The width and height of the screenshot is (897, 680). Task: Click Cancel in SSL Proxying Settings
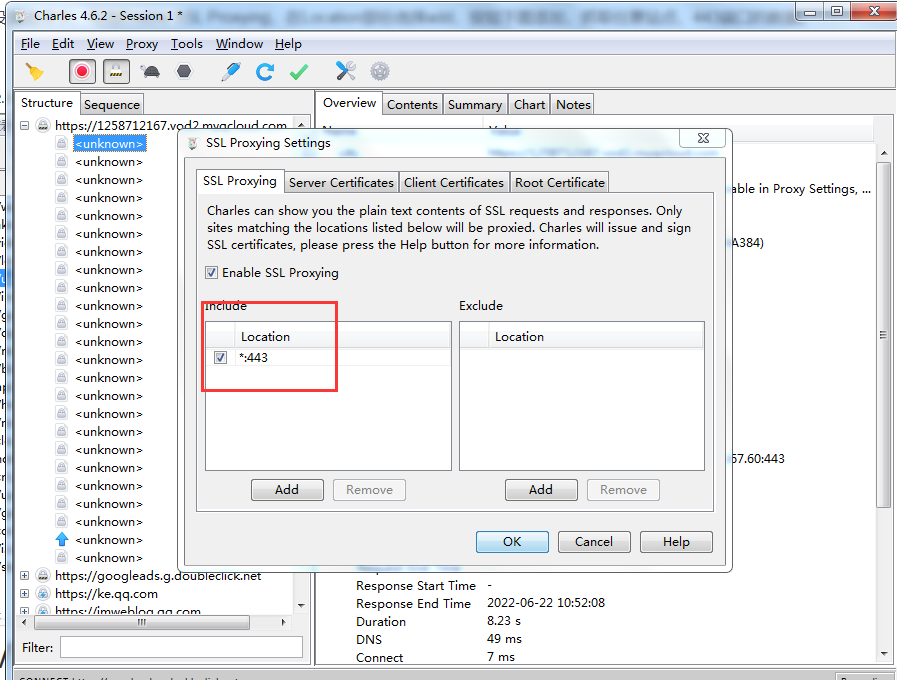[594, 542]
